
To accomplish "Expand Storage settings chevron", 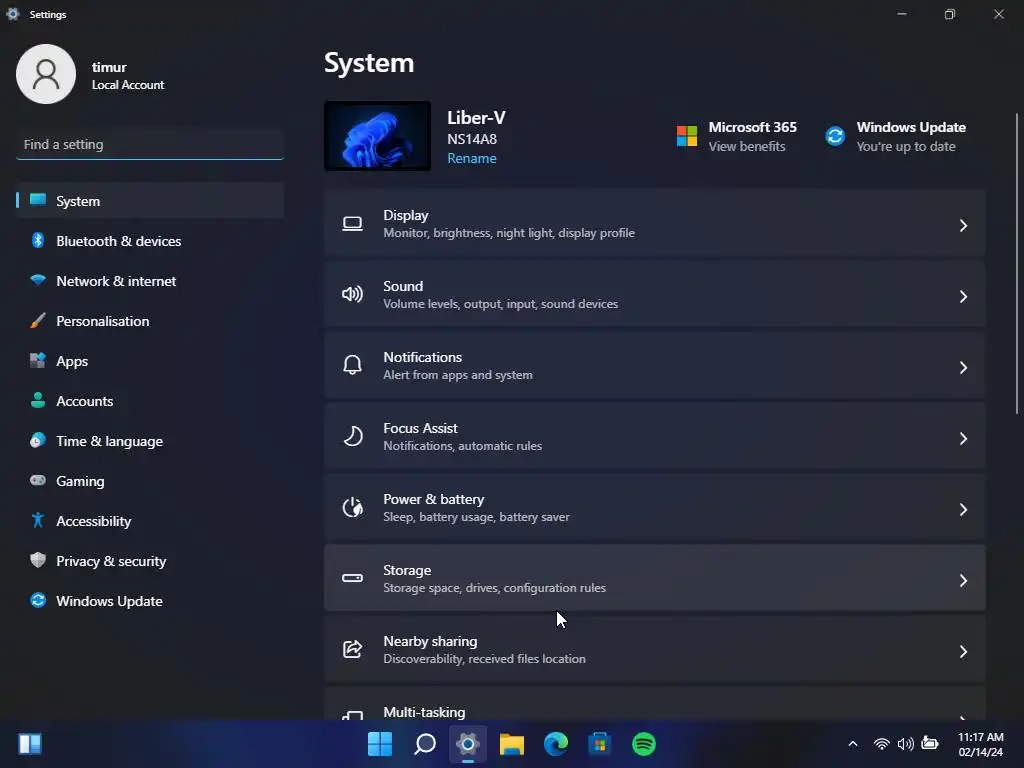I will pyautogui.click(x=963, y=581).
